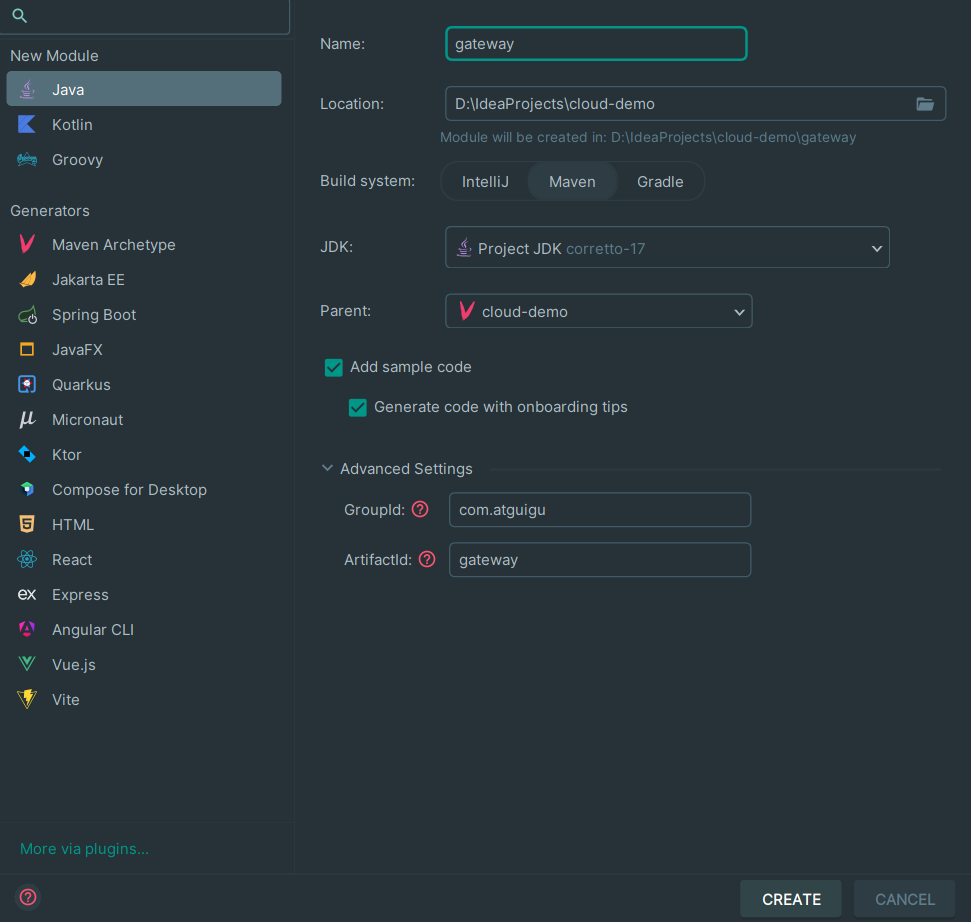Choose the React atom icon
Screen dimensions: 971x922
27,559
